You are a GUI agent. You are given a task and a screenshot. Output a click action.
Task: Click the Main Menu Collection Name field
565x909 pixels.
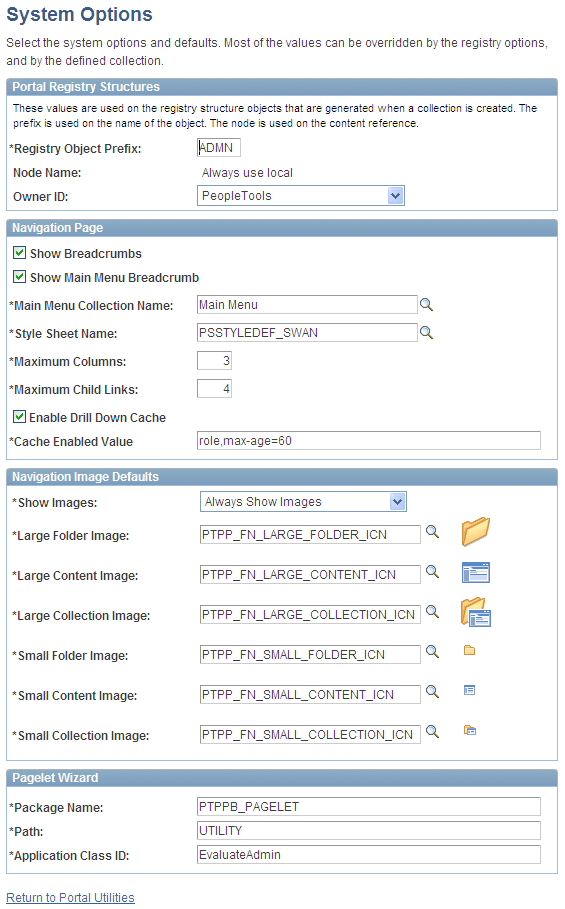point(307,305)
